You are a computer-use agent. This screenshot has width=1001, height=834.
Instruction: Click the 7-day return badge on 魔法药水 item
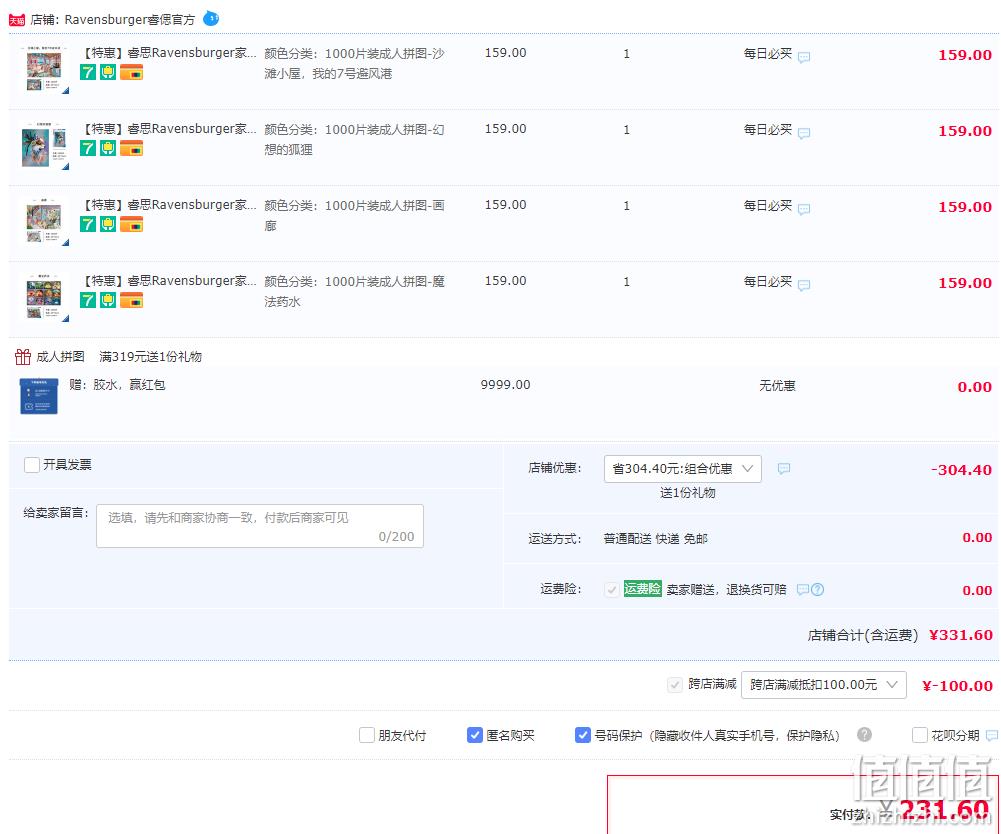point(88,301)
